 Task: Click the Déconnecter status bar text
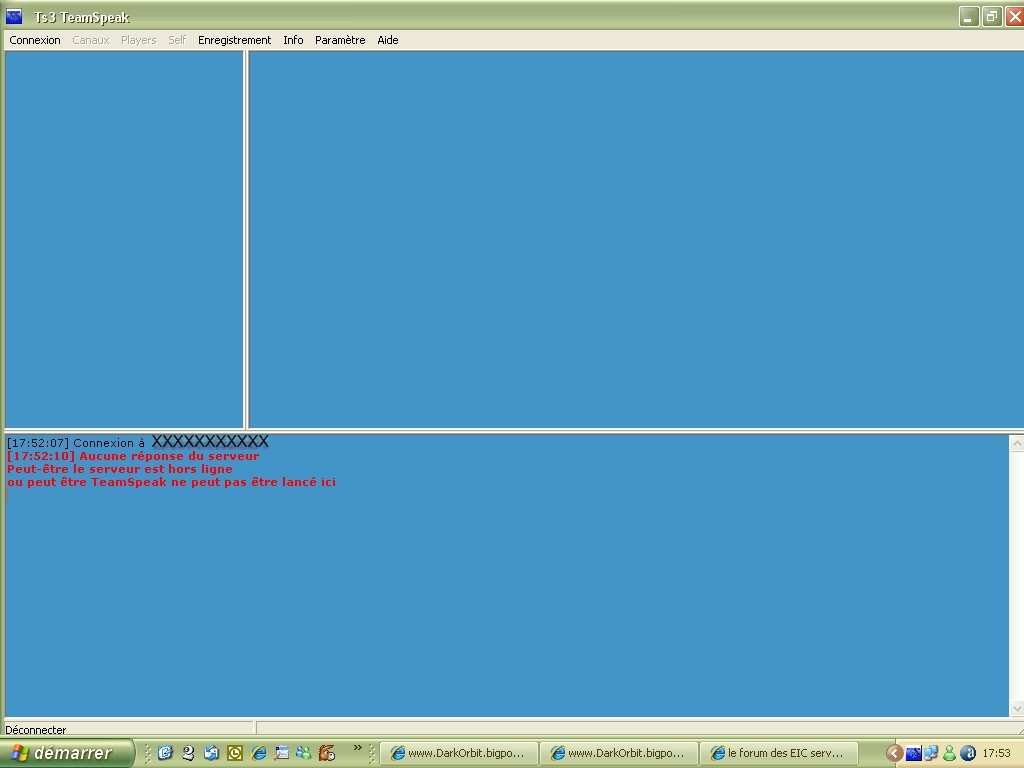pyautogui.click(x=35, y=729)
